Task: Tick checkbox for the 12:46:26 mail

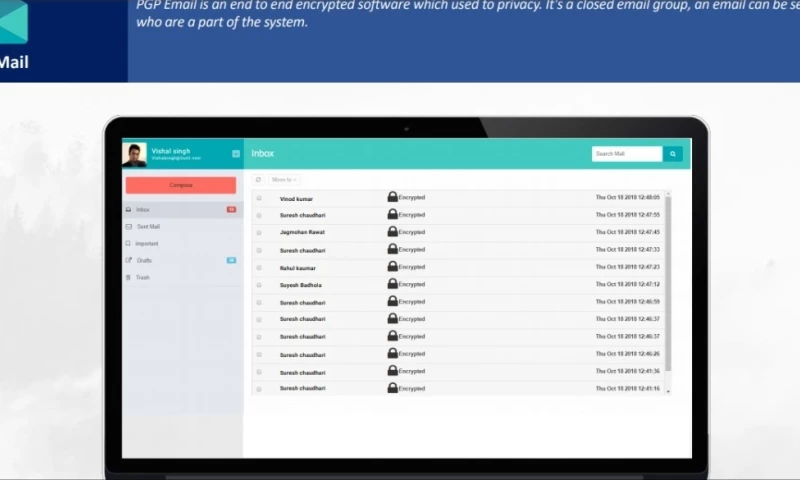Action: click(x=259, y=354)
